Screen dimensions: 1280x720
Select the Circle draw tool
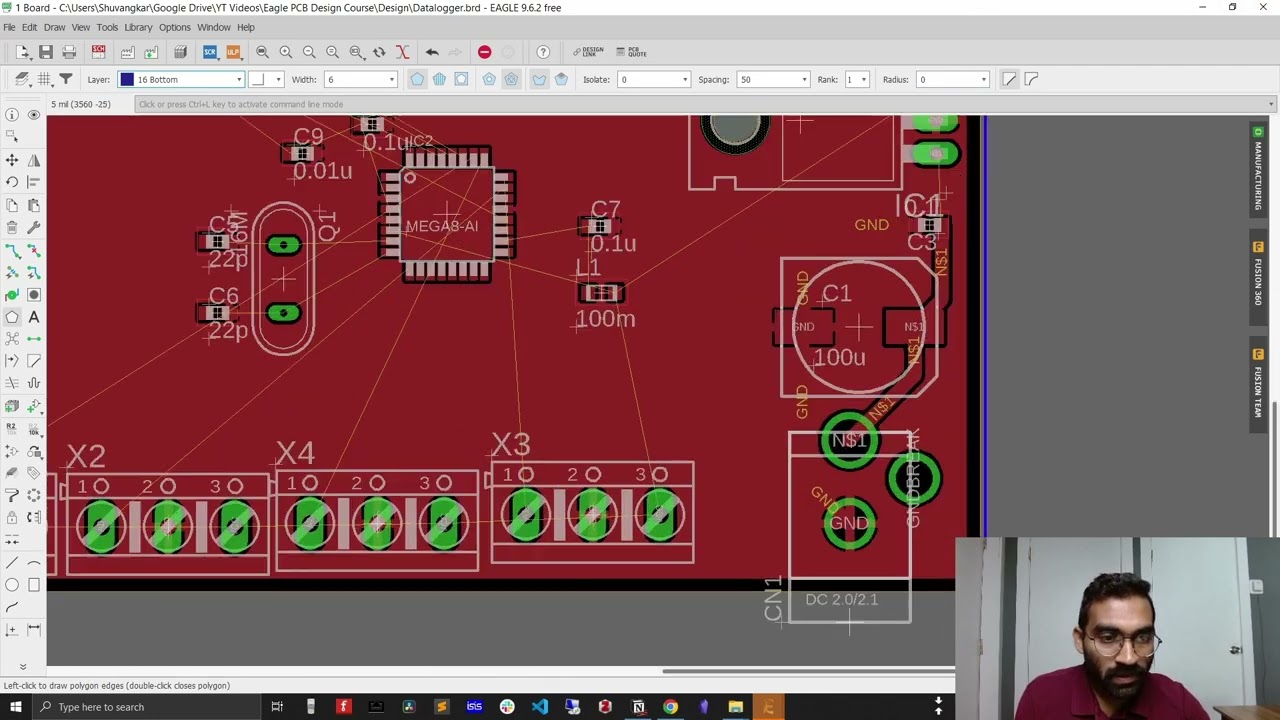12,585
